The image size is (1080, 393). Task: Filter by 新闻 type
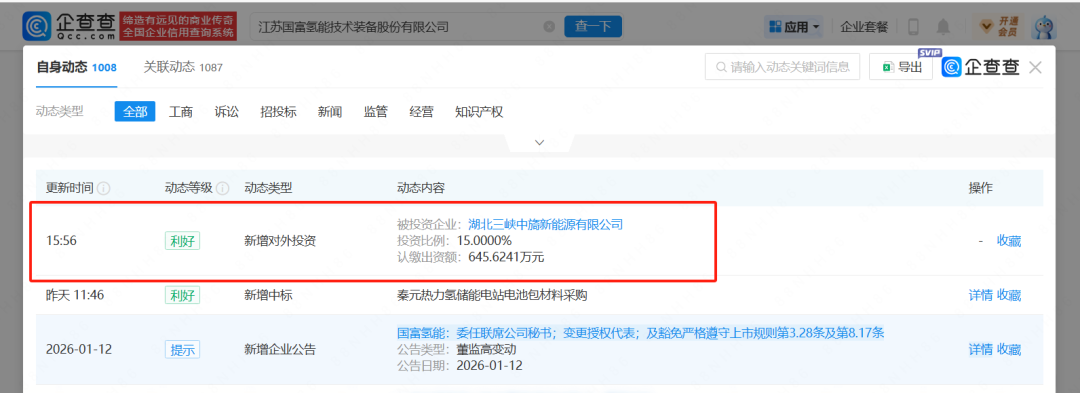click(330, 111)
